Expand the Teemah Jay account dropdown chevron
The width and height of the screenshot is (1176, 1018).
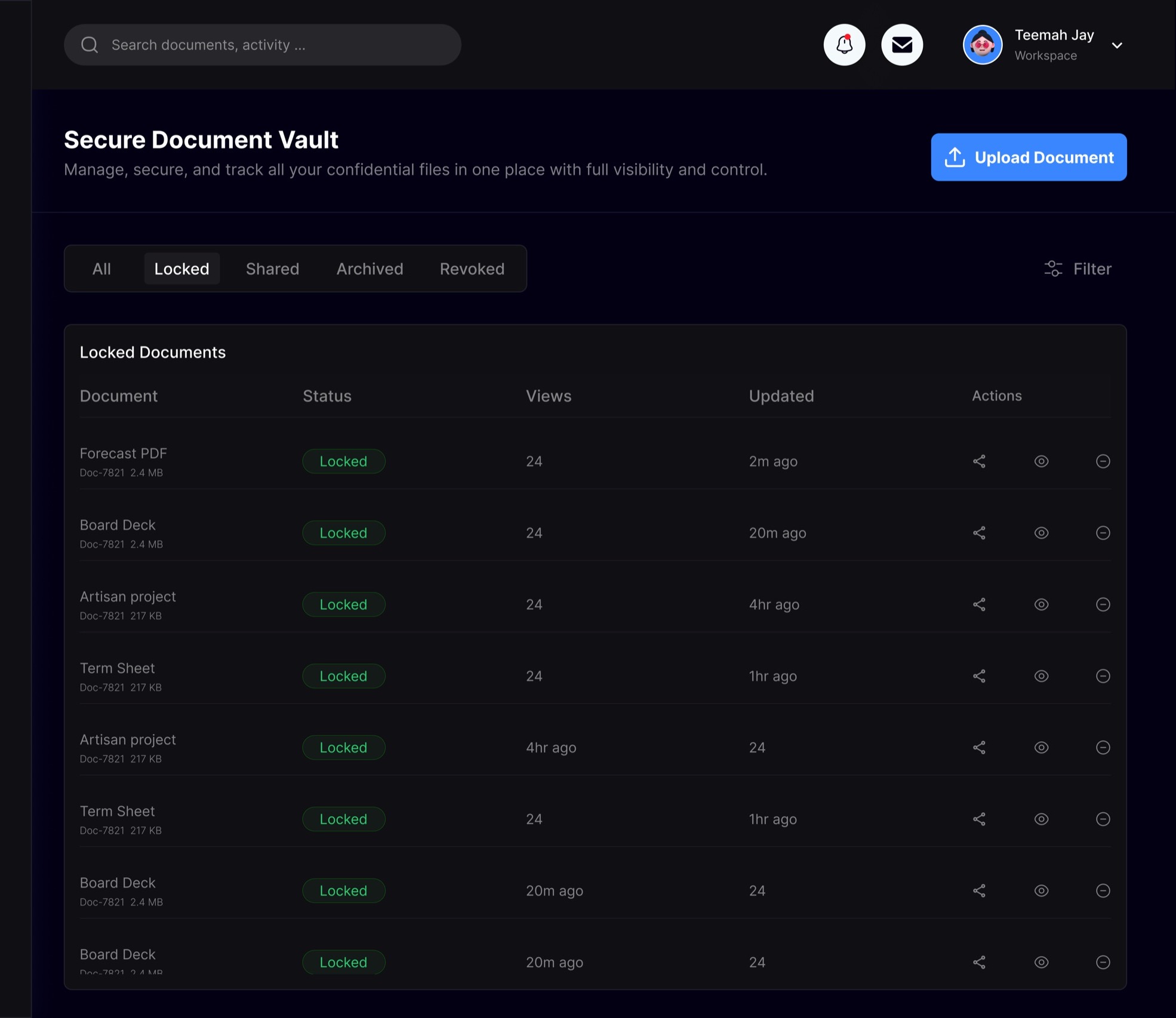(x=1117, y=45)
